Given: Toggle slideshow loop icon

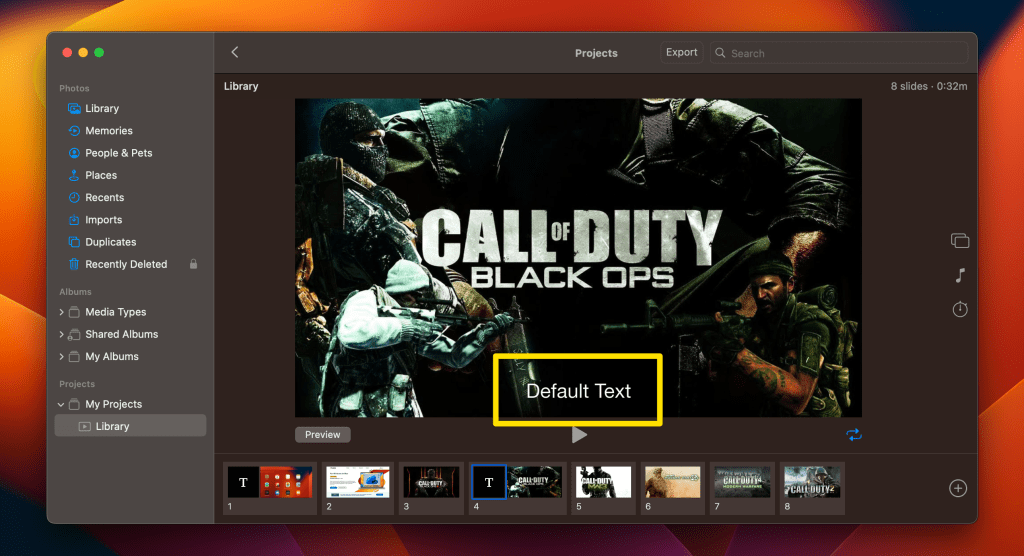Looking at the screenshot, I should pyautogui.click(x=854, y=434).
